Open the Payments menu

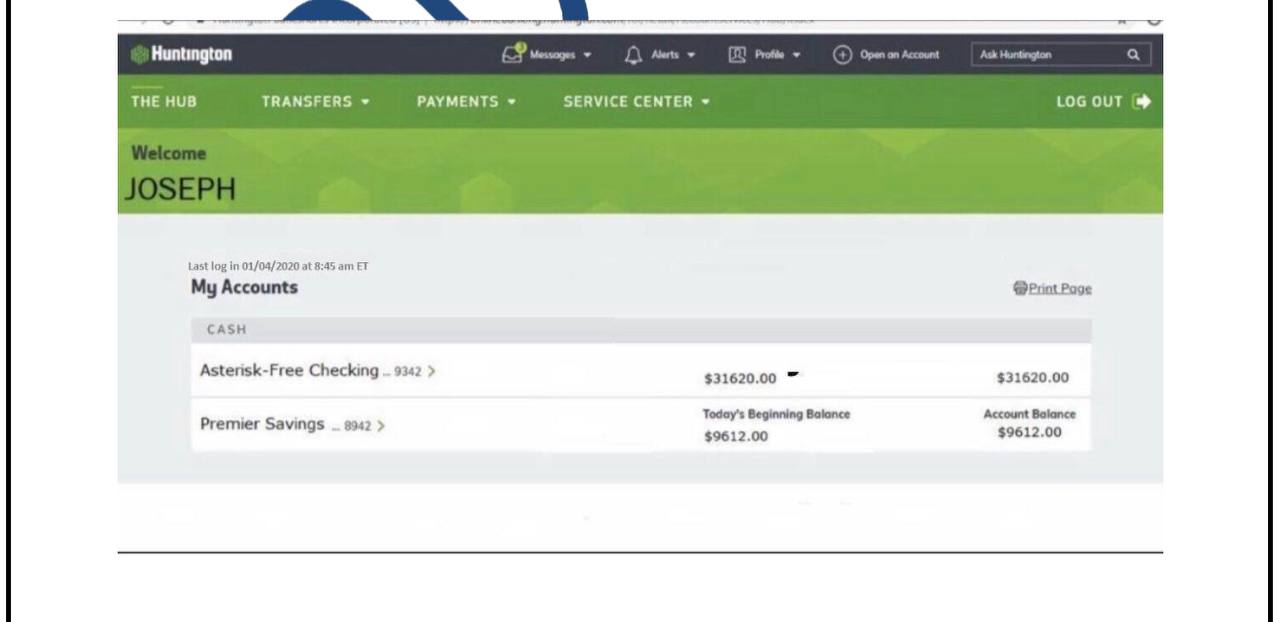click(465, 102)
